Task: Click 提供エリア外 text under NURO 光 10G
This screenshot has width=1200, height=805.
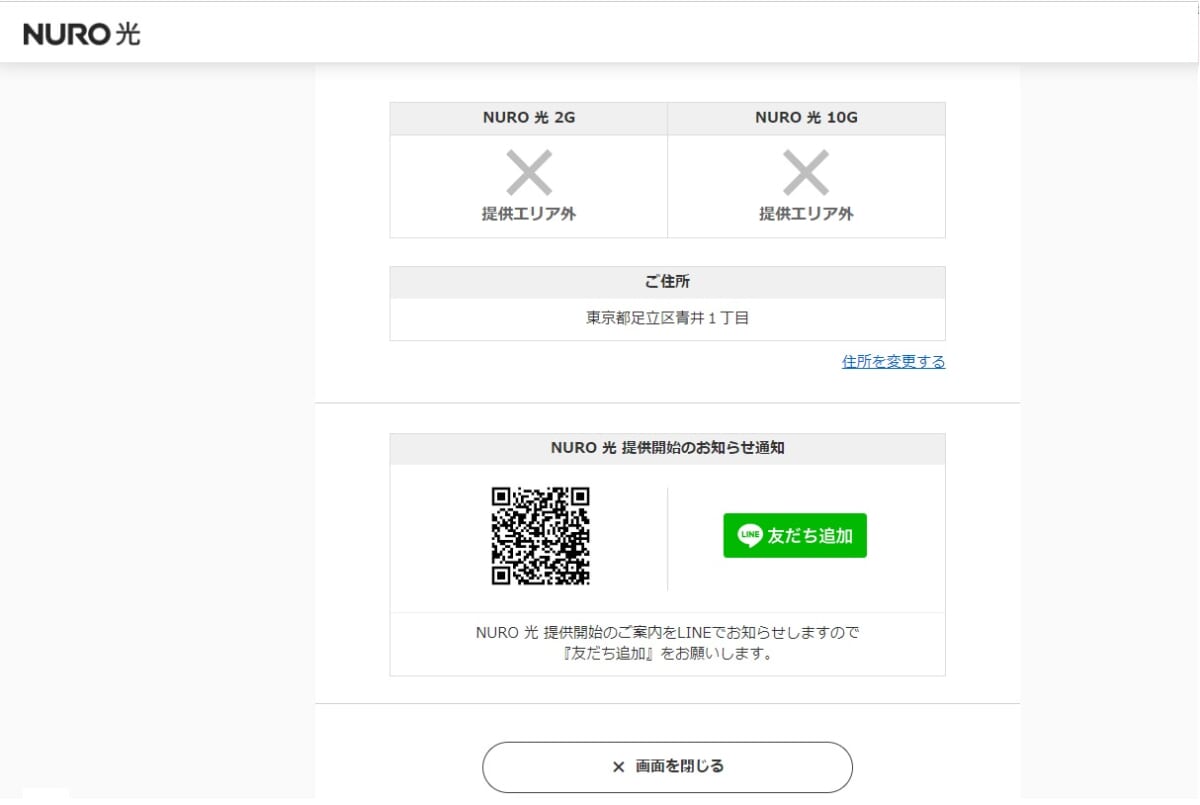Action: point(806,214)
